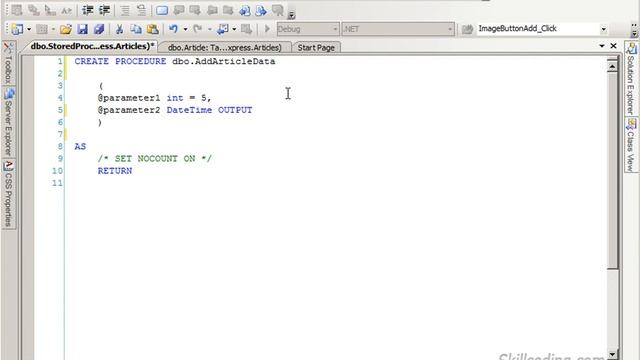
Task: Switch to the dbo.StoredProc...ess.Articles tab
Action: (x=92, y=47)
